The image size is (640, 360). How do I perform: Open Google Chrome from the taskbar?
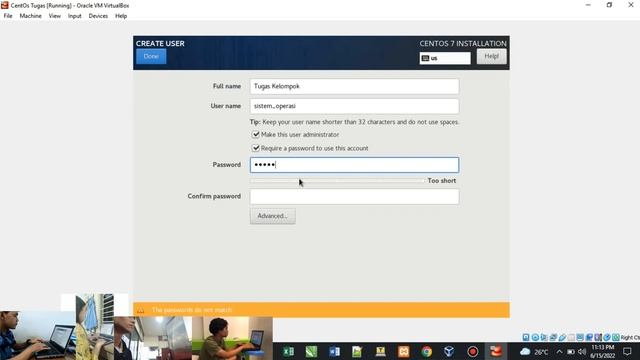click(x=427, y=351)
